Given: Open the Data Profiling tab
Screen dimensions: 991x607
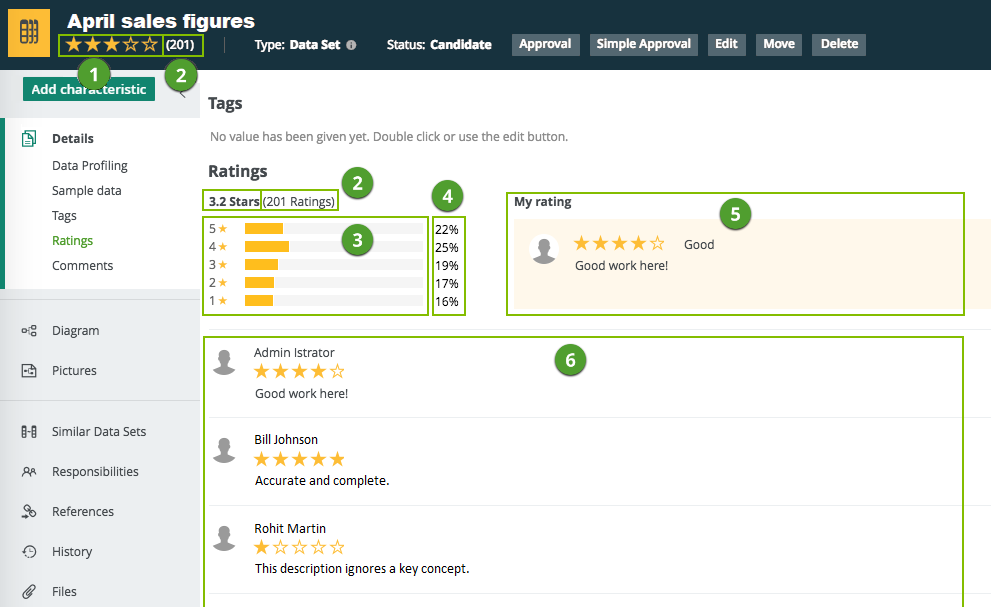Looking at the screenshot, I should click(x=90, y=166).
